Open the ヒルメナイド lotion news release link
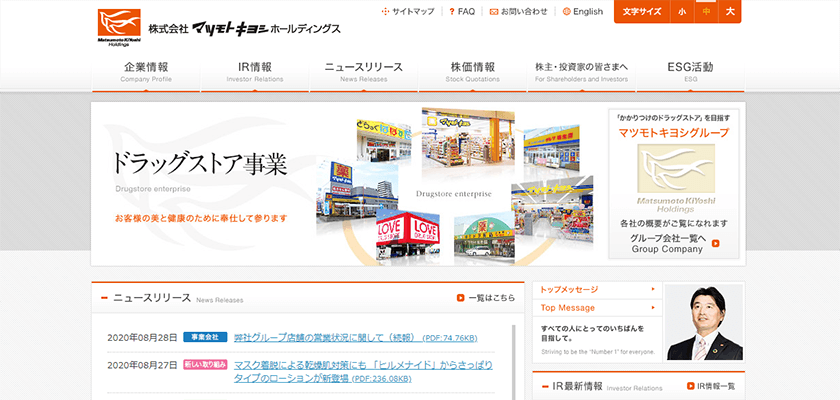 tap(363, 372)
